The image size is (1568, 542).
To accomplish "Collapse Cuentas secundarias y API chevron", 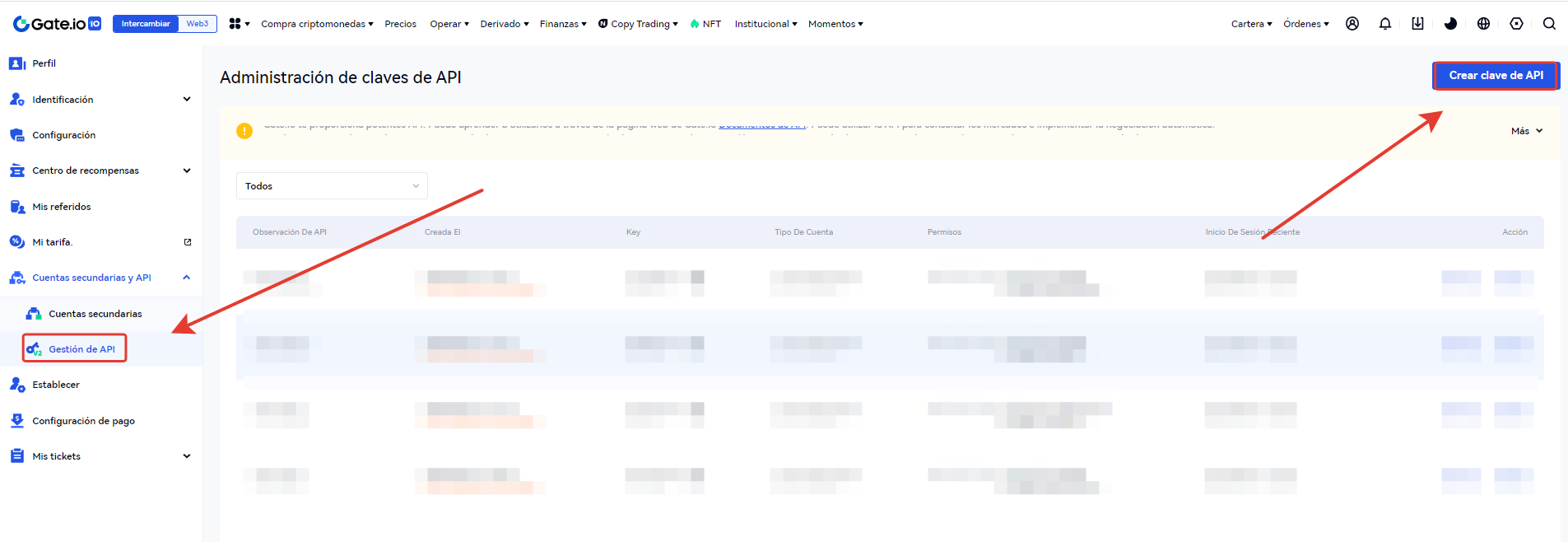I will [x=187, y=278].
